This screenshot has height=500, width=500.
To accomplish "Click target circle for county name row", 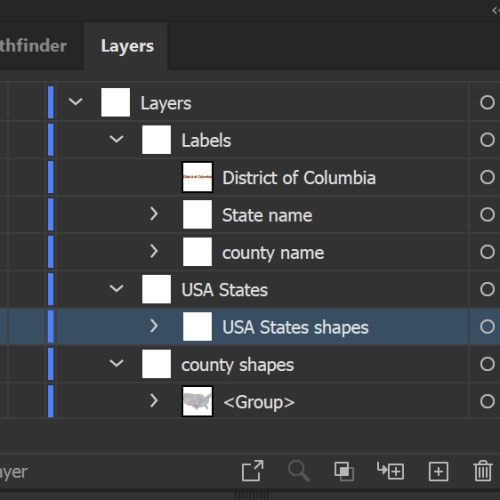I will [487, 252].
